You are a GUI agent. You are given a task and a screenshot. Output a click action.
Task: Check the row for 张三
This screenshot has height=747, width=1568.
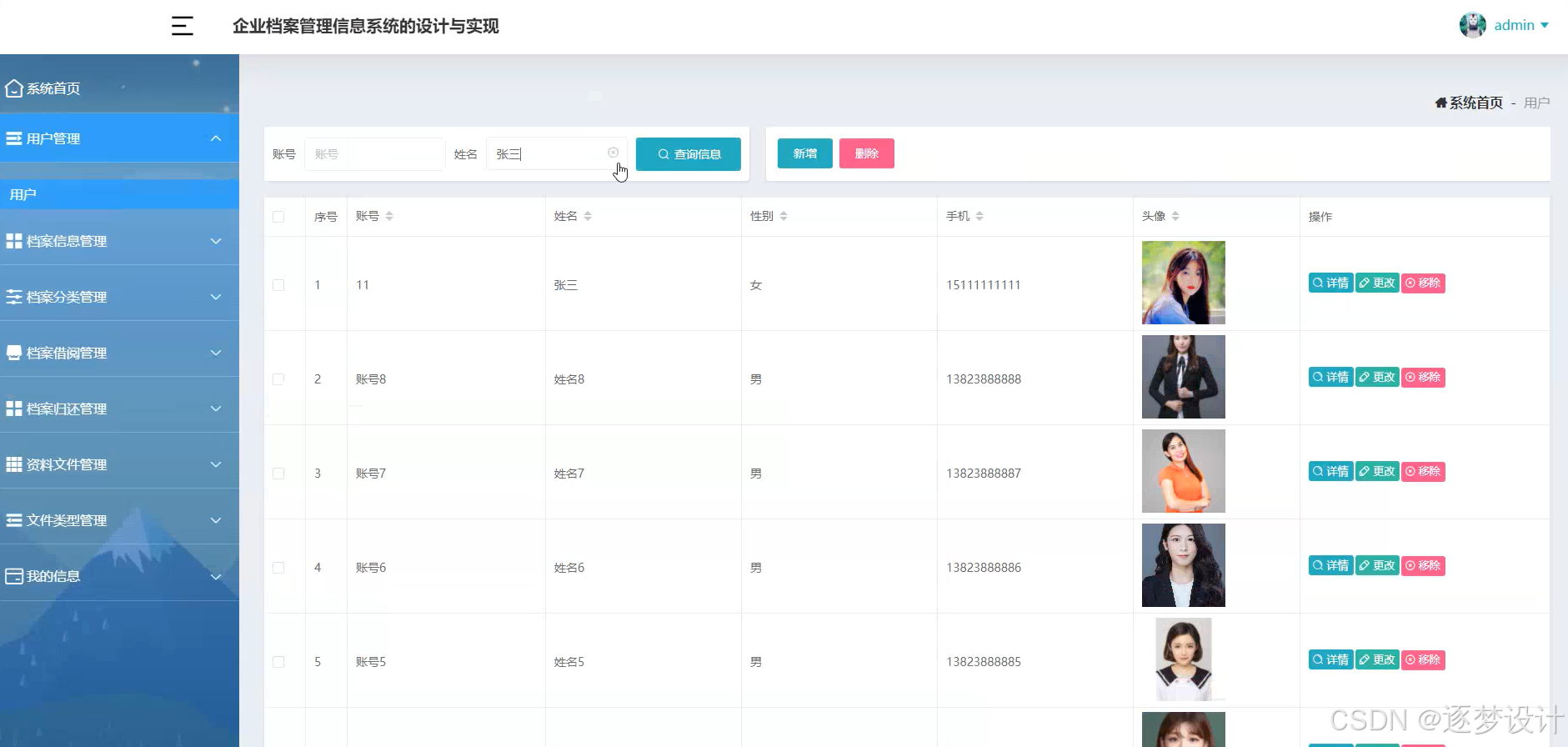pyautogui.click(x=278, y=285)
